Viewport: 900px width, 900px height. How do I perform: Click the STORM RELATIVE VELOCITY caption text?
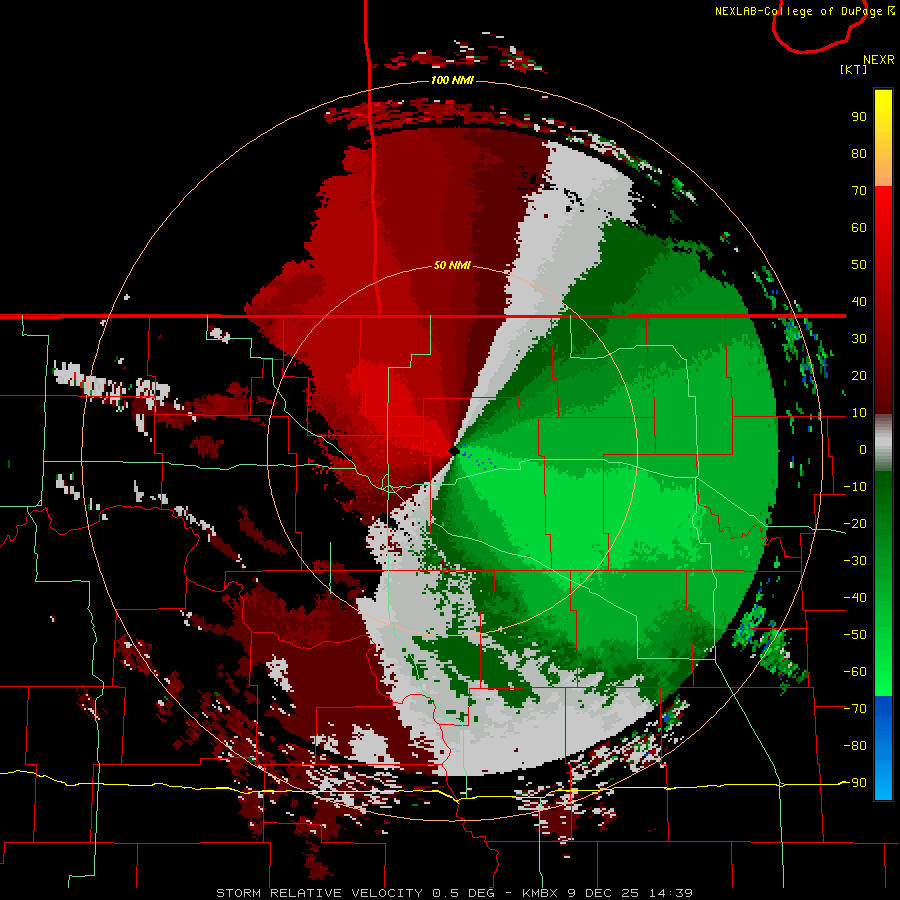pyautogui.click(x=319, y=893)
